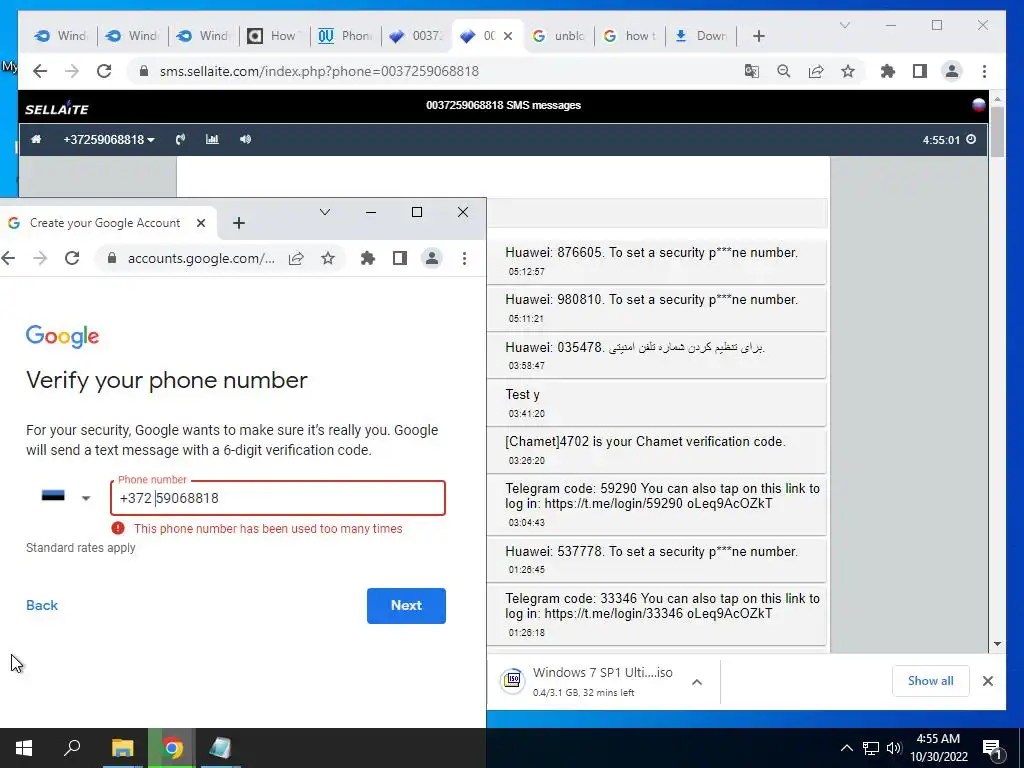This screenshot has height=768, width=1024.
Task: Open Extensions puzzle icon in back Chrome window
Action: pyautogui.click(x=888, y=71)
